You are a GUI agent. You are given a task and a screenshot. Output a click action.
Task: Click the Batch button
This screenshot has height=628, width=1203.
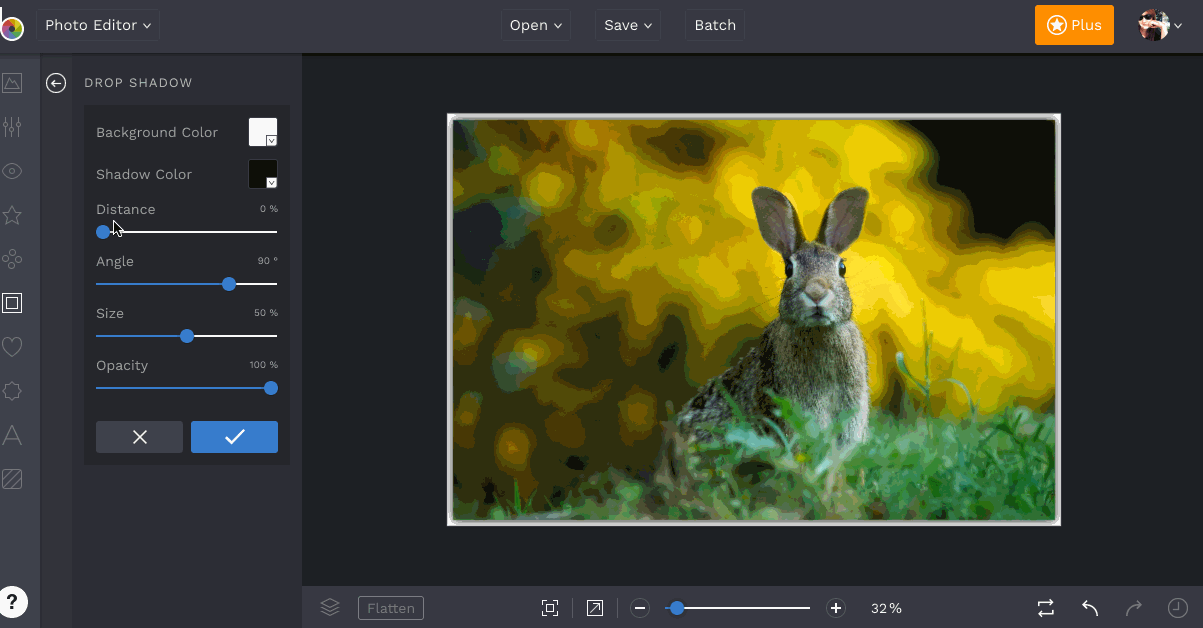tap(715, 25)
